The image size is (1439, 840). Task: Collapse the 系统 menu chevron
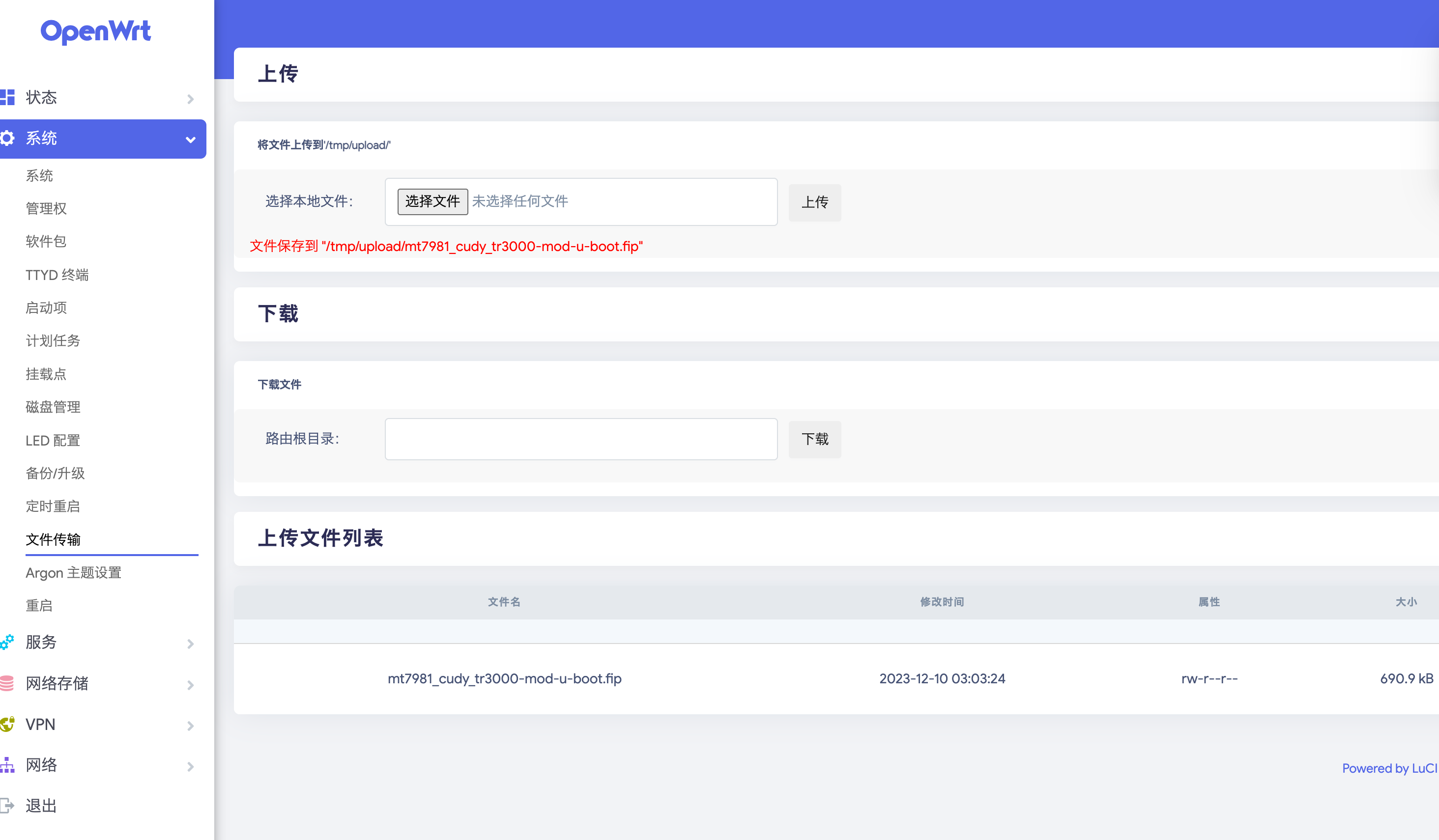coord(191,139)
